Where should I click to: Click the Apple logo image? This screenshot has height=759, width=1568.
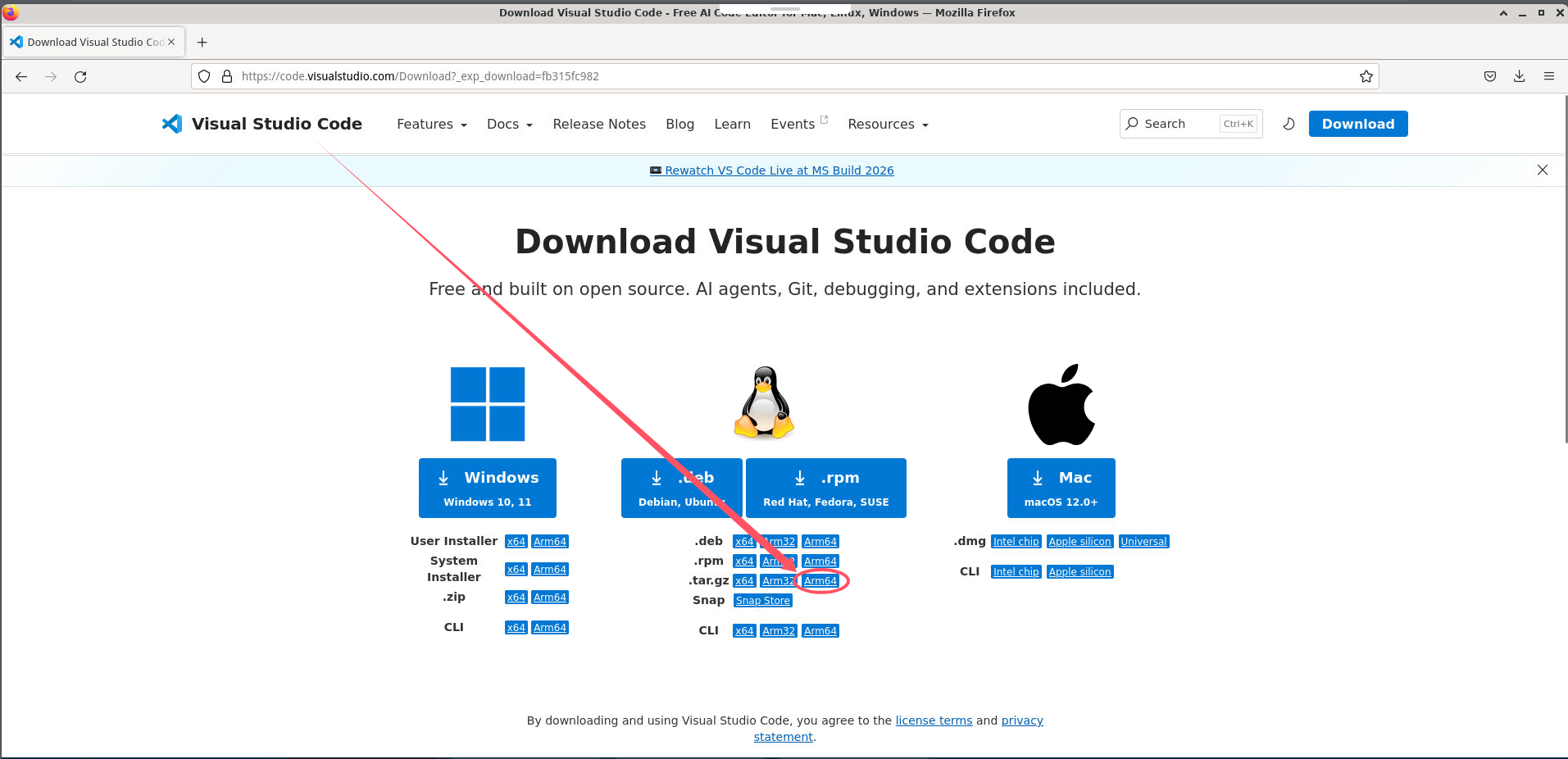(x=1061, y=404)
